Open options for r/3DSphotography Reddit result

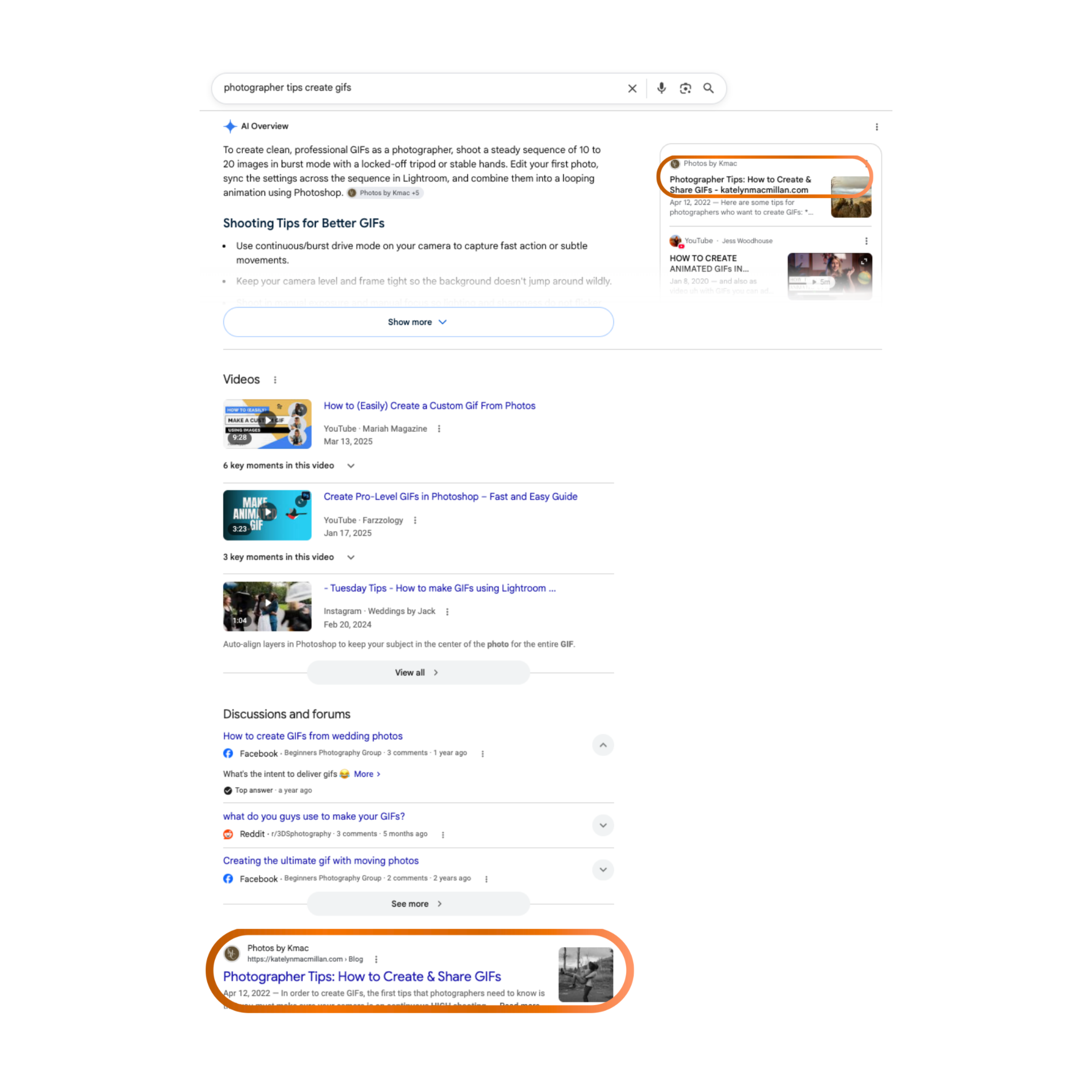coord(442,834)
